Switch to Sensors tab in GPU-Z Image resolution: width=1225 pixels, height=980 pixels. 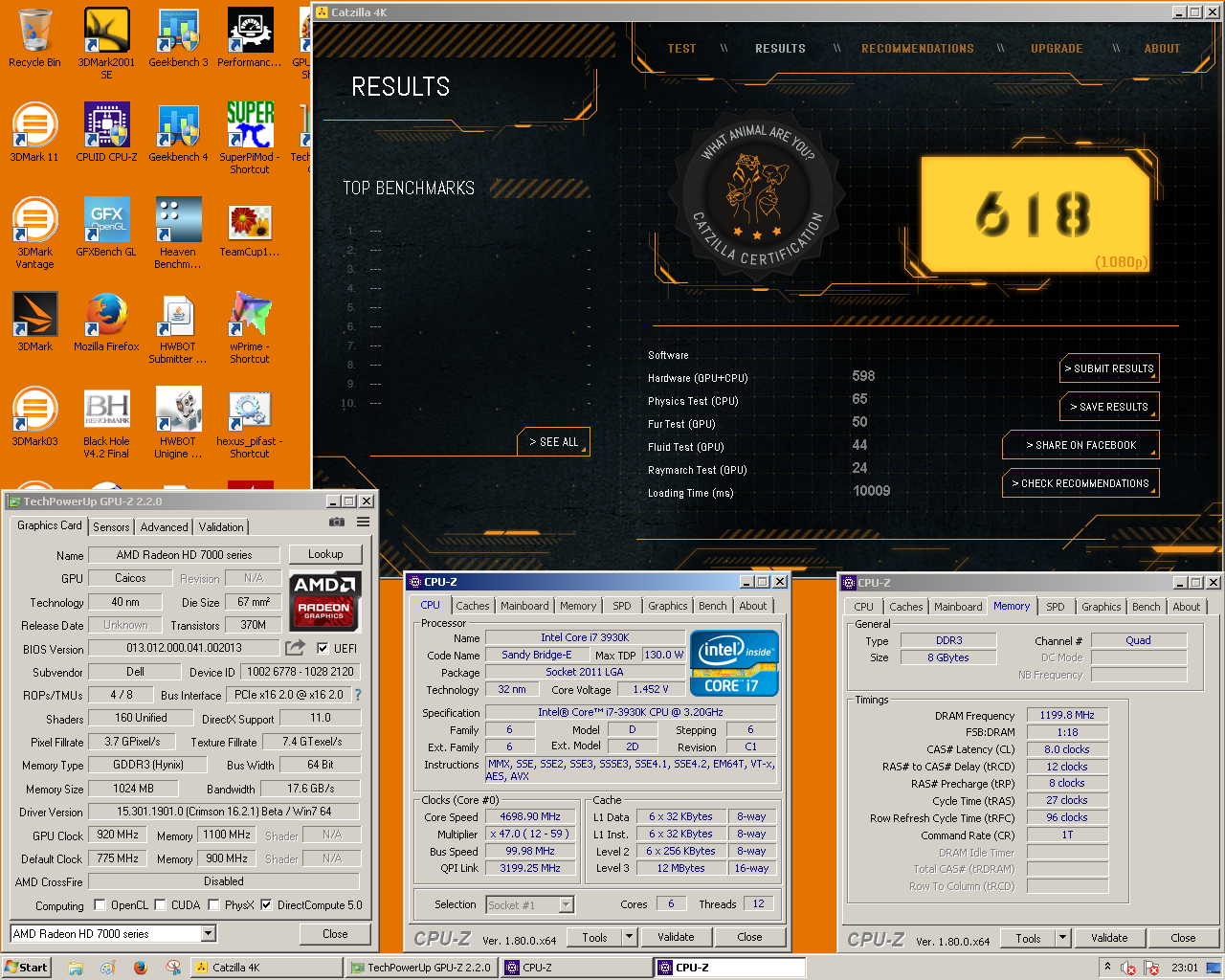tap(111, 527)
